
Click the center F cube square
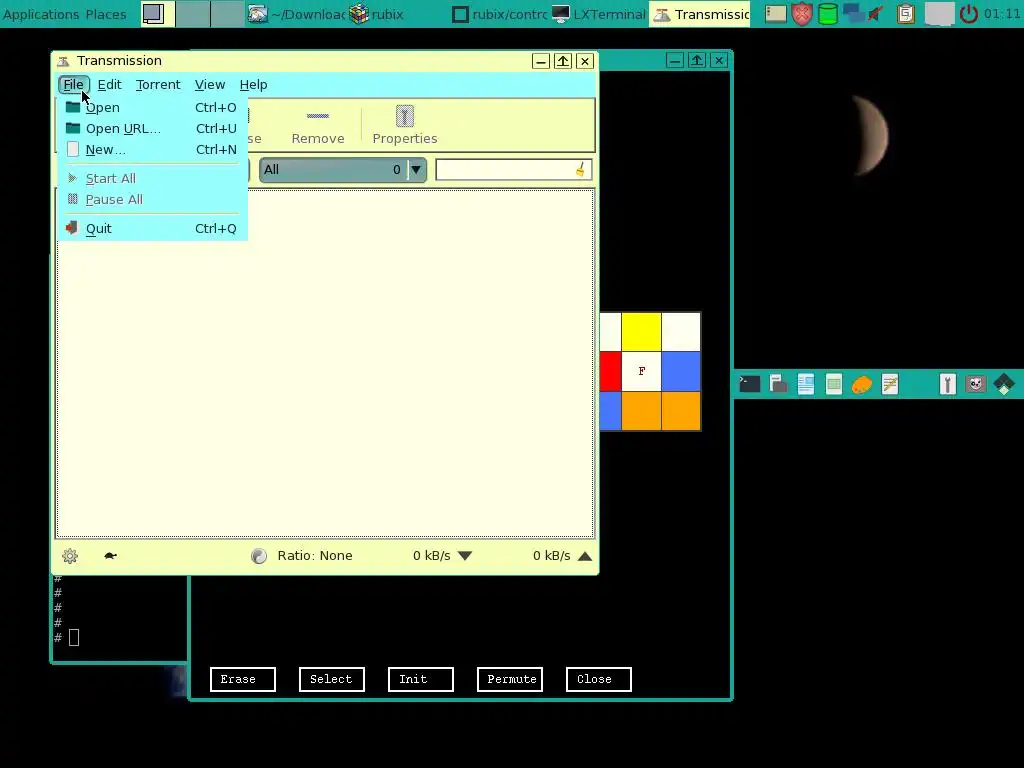641,372
